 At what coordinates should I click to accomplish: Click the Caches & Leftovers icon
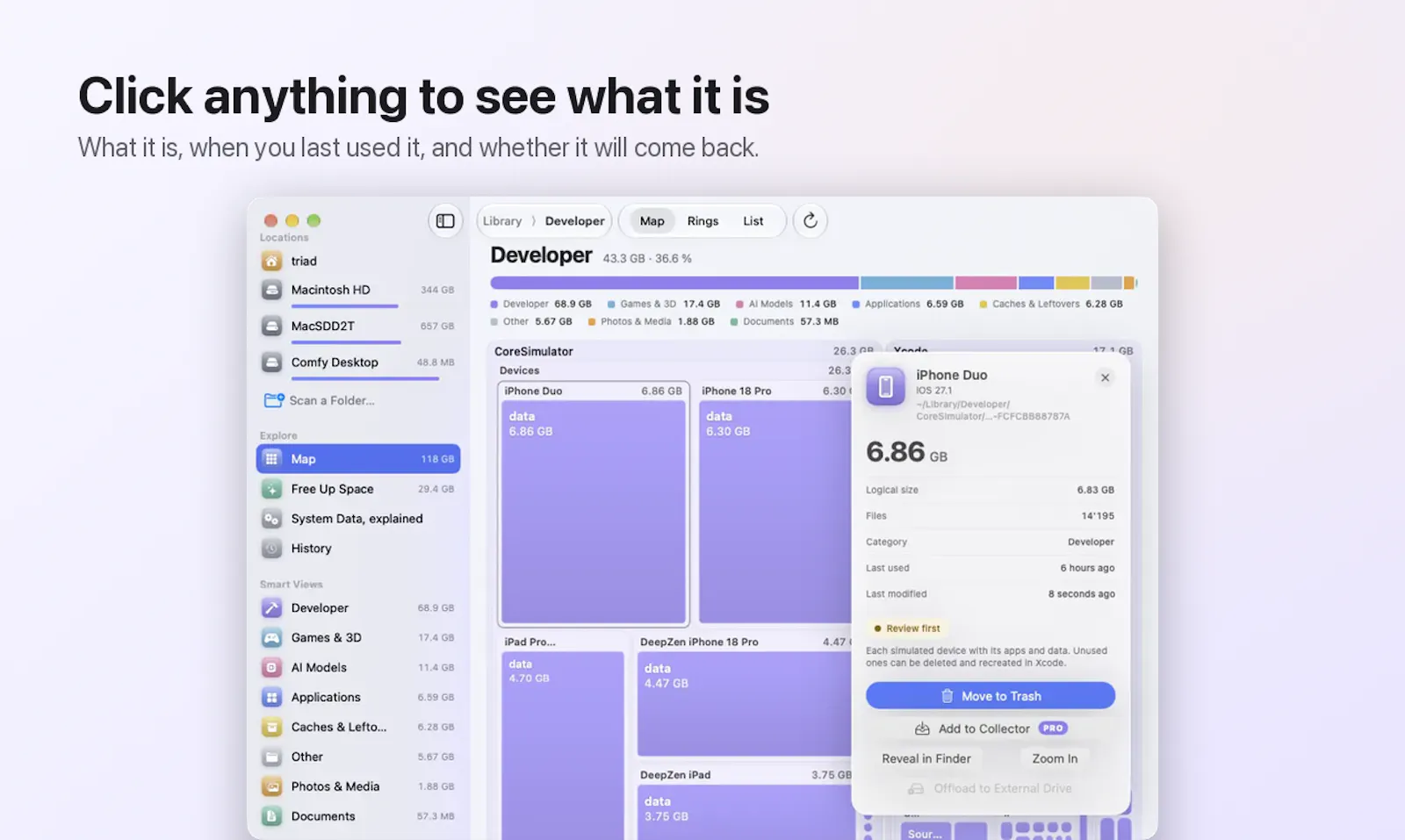click(x=272, y=728)
